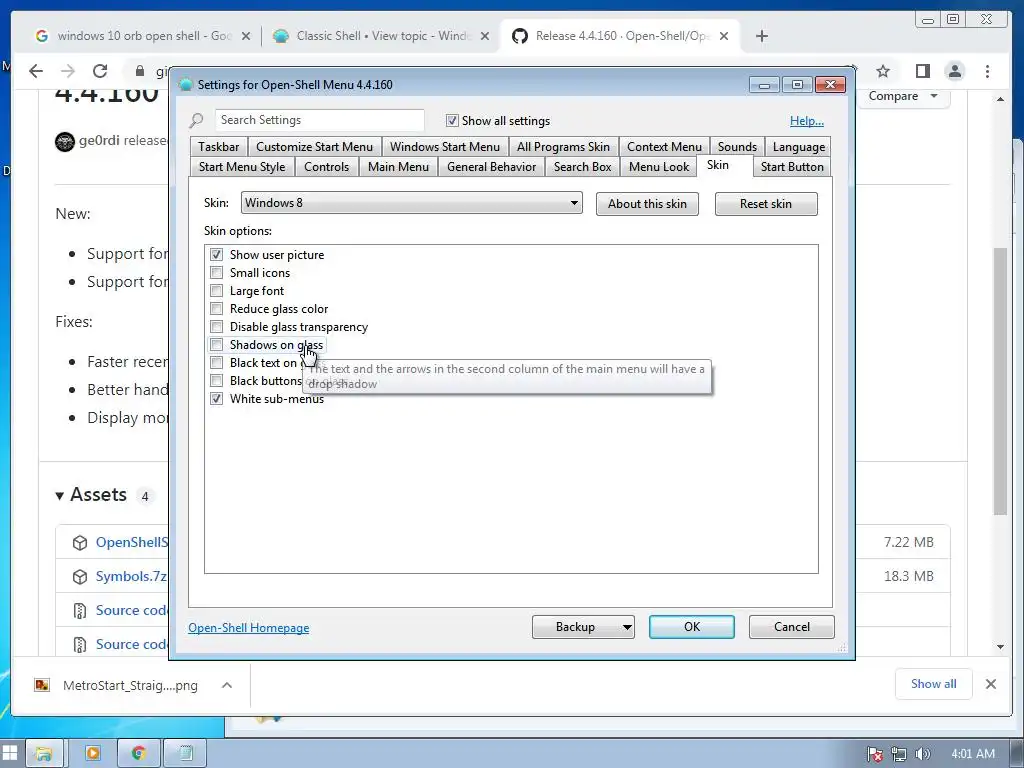
Task: Switch to the Language tab
Action: (799, 147)
